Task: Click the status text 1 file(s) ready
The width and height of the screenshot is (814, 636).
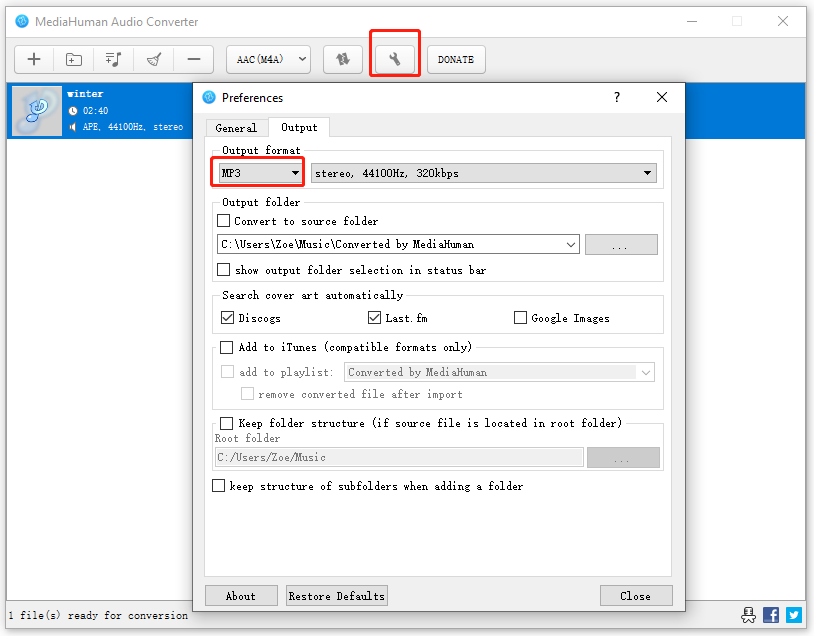Action: tap(99, 615)
